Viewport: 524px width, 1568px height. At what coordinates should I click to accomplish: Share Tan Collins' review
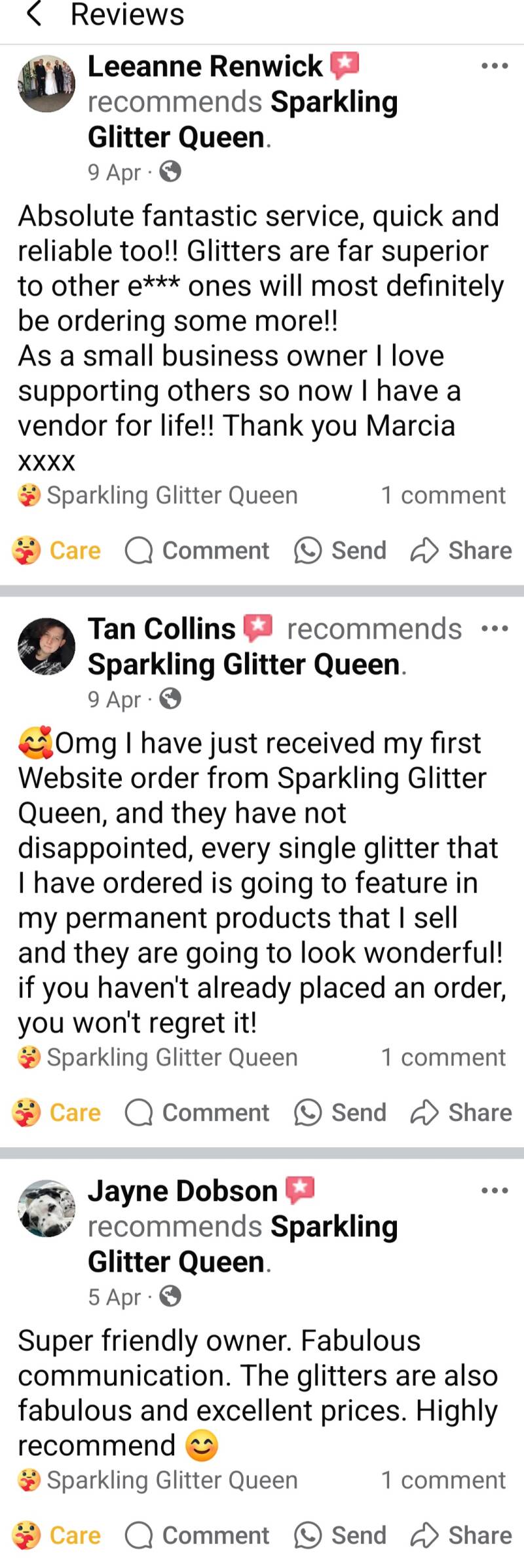point(462,1112)
